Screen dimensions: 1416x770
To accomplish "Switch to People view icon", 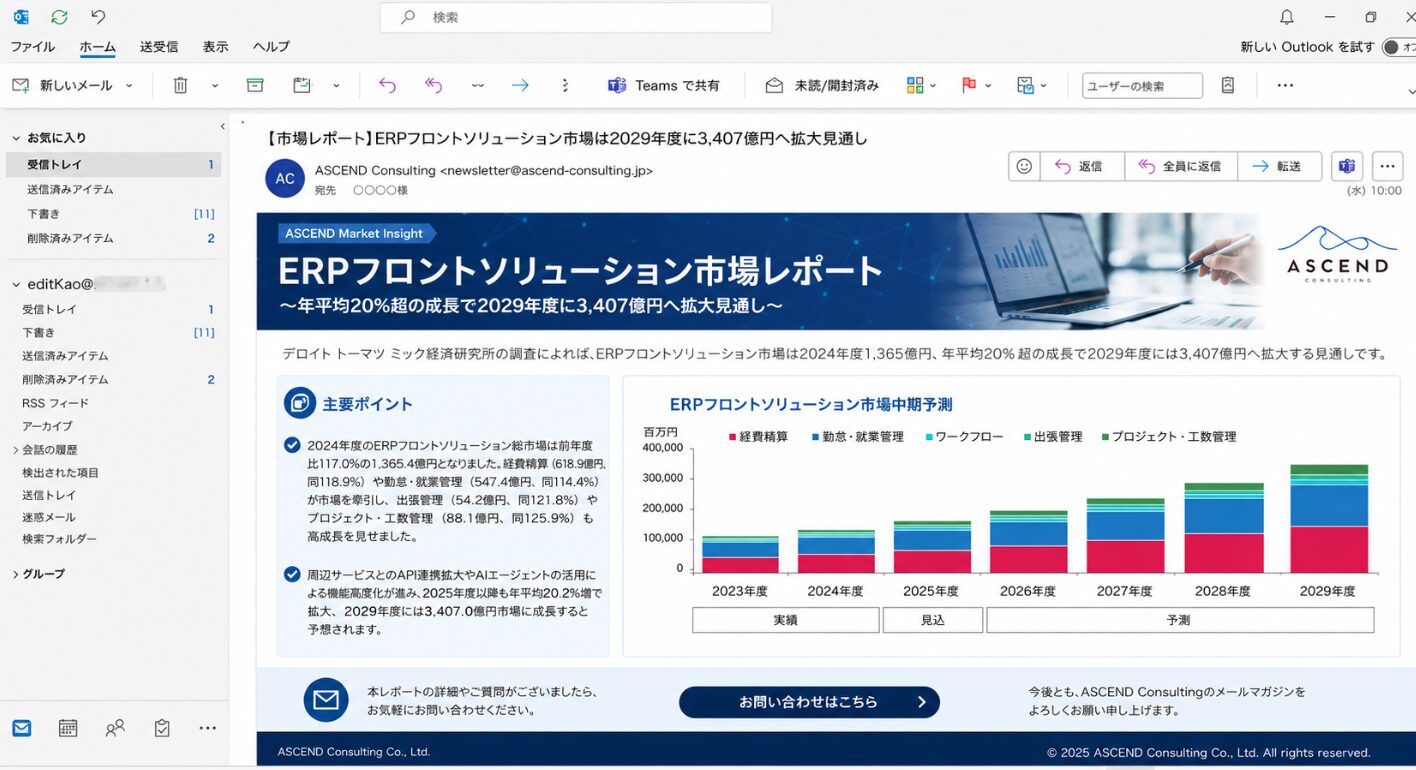I will (x=115, y=728).
